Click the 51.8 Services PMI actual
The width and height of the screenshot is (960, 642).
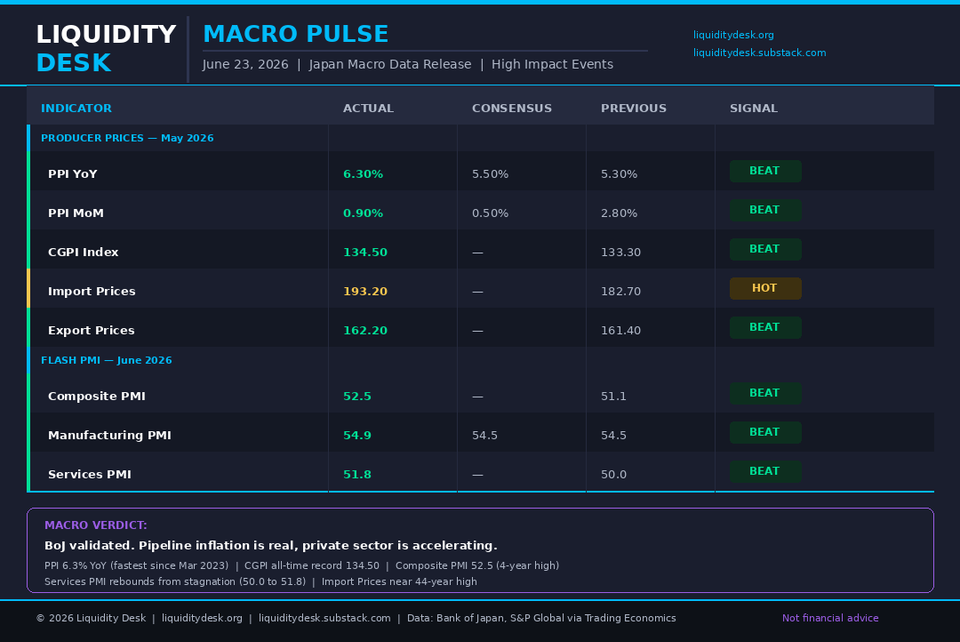pos(357,474)
